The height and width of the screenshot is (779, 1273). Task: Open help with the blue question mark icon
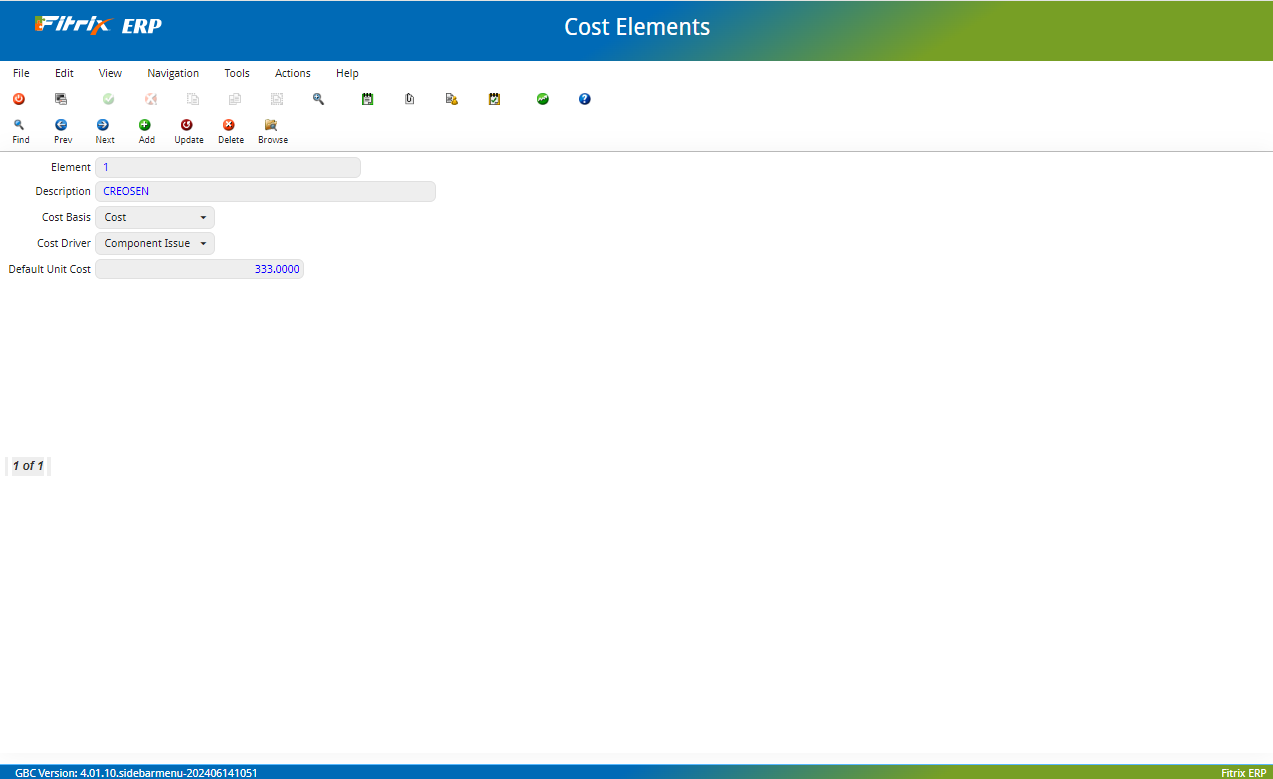(x=585, y=99)
